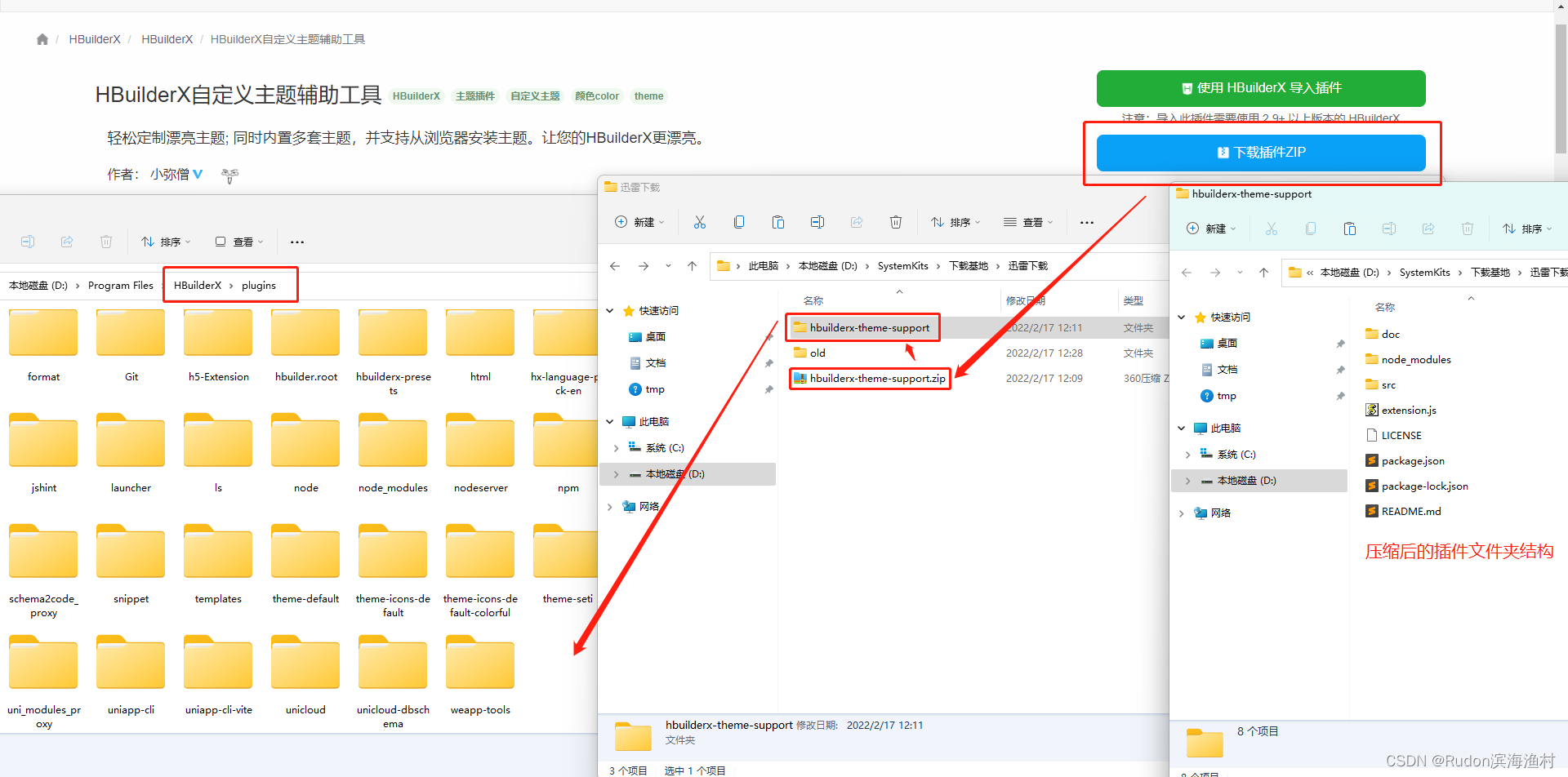
Task: Collapse 此电脑 in 迅雷下载 window
Action: pos(610,422)
